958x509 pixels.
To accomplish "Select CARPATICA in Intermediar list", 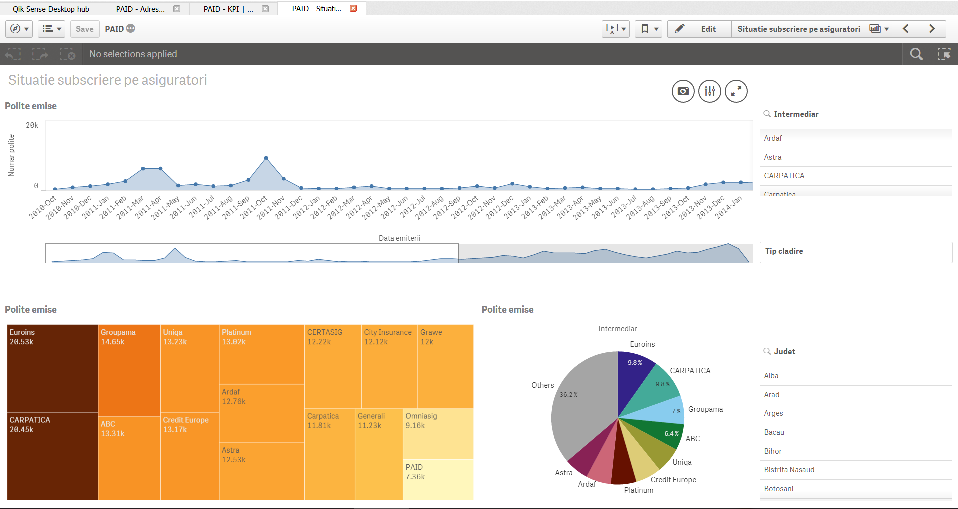I will [x=856, y=175].
